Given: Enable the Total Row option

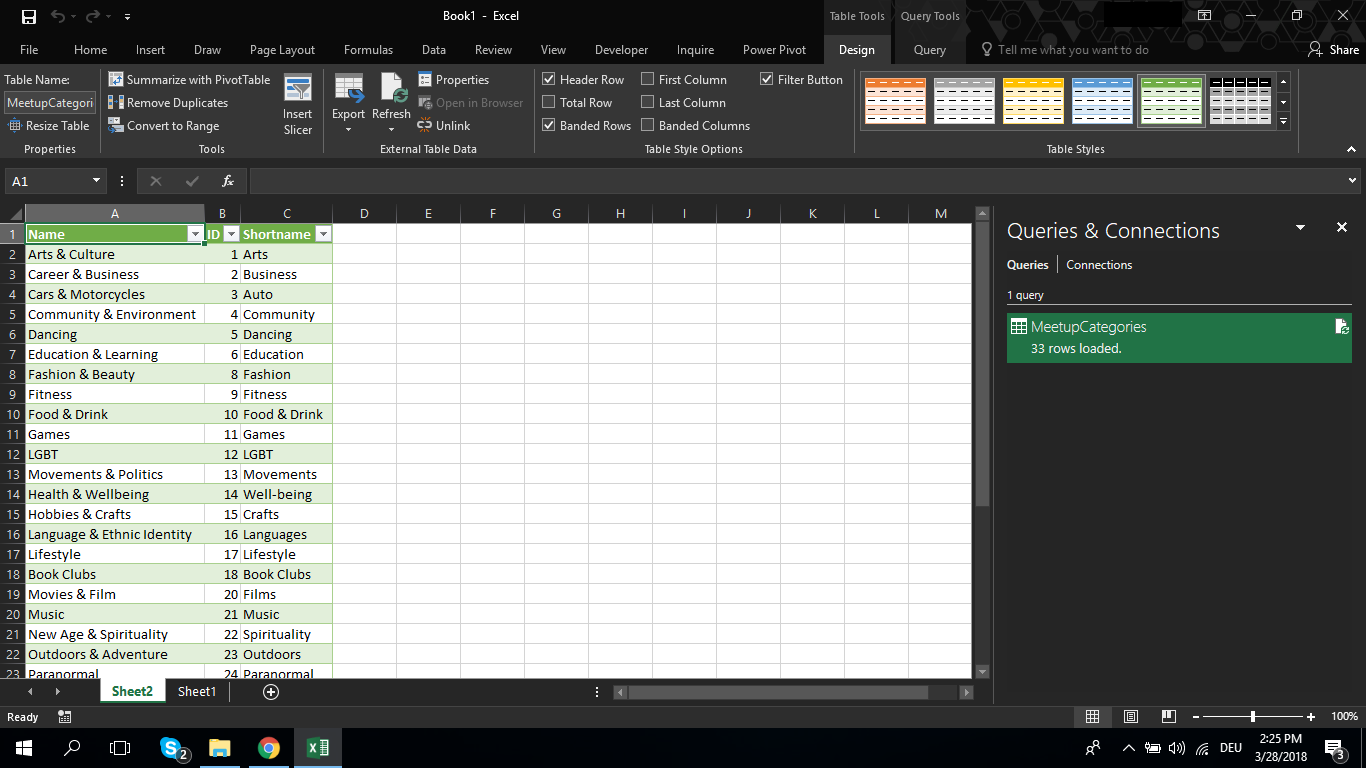Looking at the screenshot, I should pyautogui.click(x=548, y=102).
